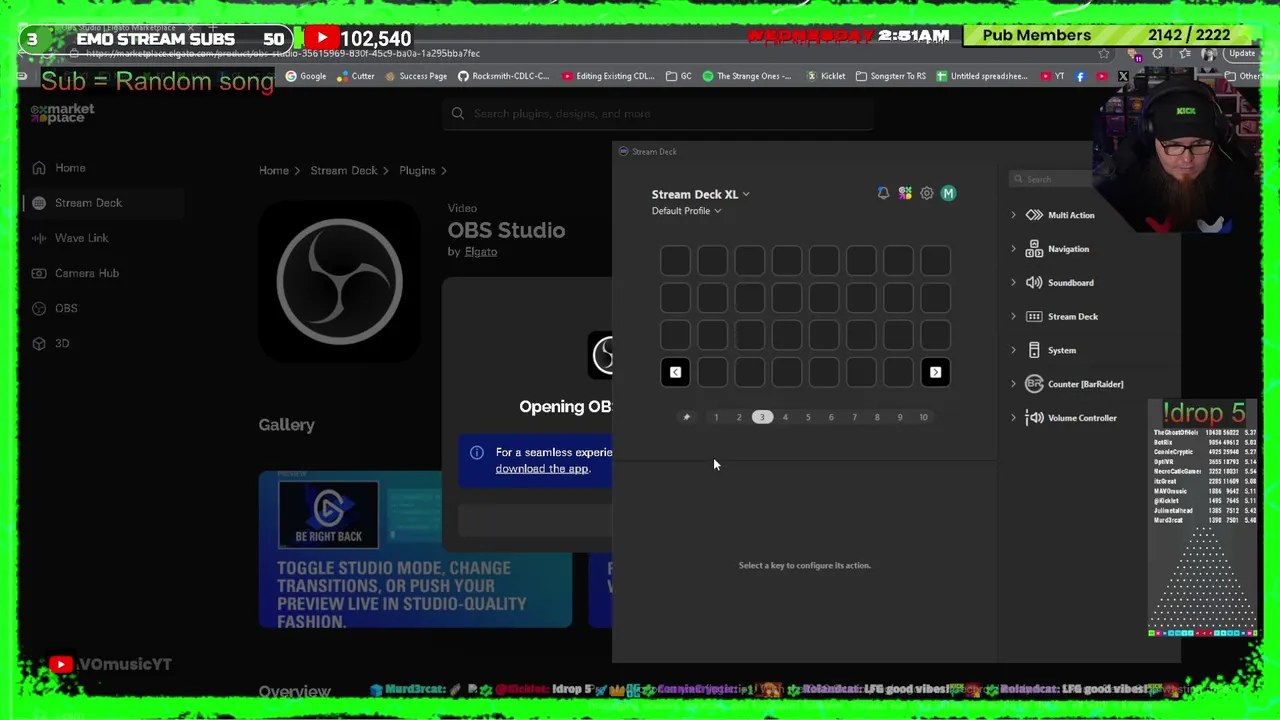Expand the Soundboard category
1280x720 pixels.
coord(1013,283)
